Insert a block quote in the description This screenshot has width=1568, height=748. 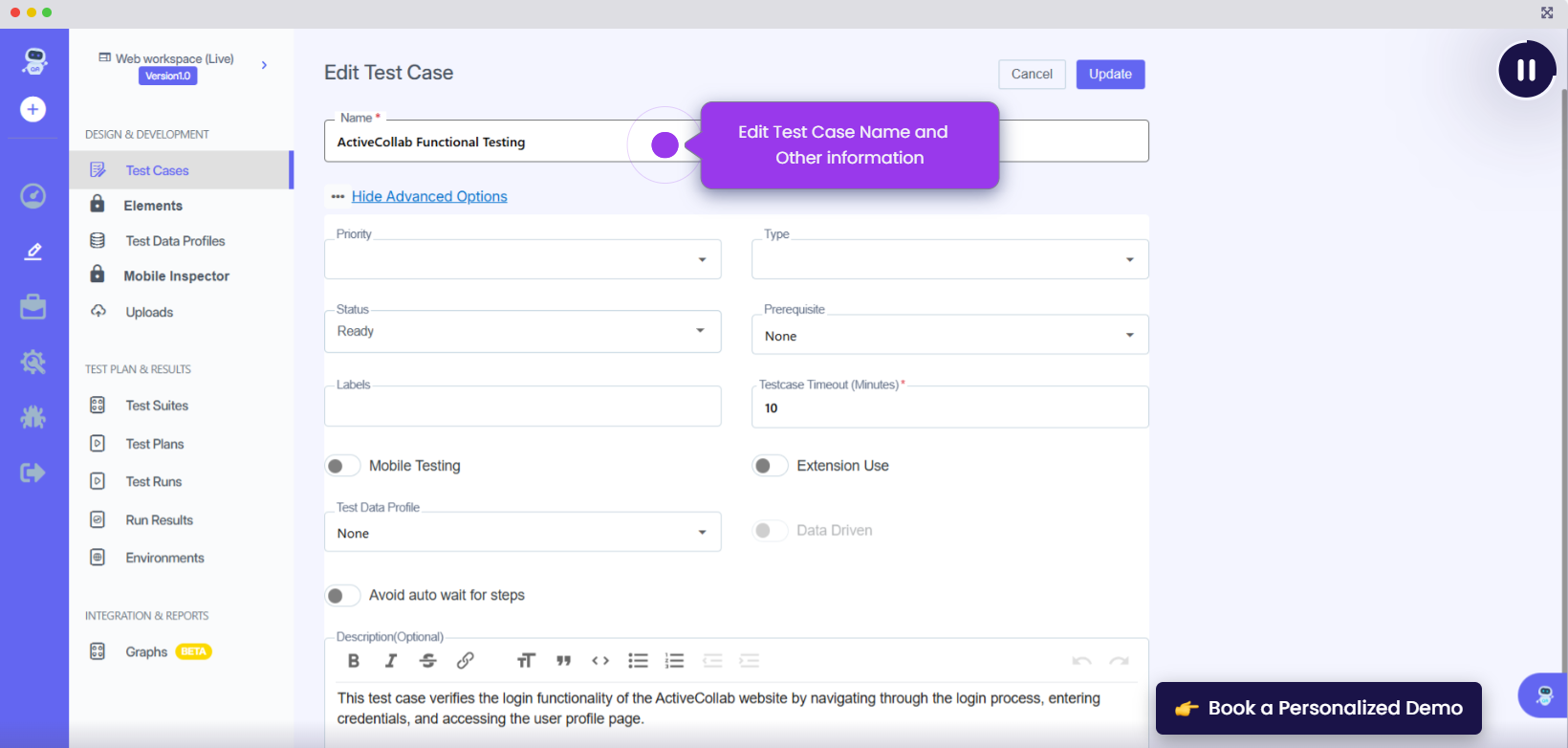tap(563, 661)
